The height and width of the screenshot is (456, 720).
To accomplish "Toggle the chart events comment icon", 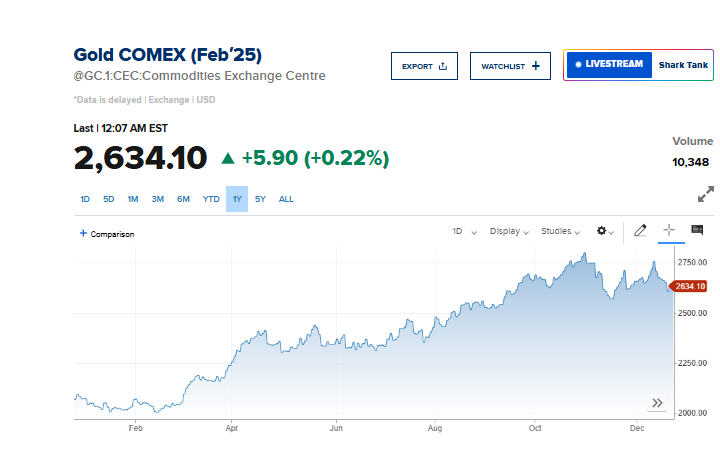I will click(697, 231).
